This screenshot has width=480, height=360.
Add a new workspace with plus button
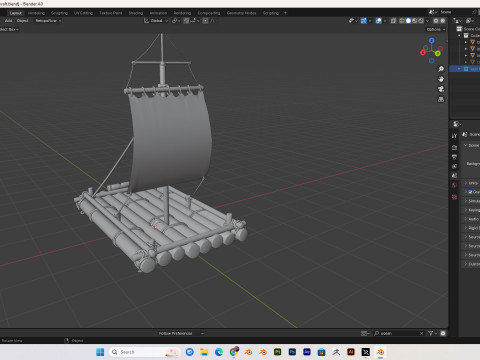[285, 13]
